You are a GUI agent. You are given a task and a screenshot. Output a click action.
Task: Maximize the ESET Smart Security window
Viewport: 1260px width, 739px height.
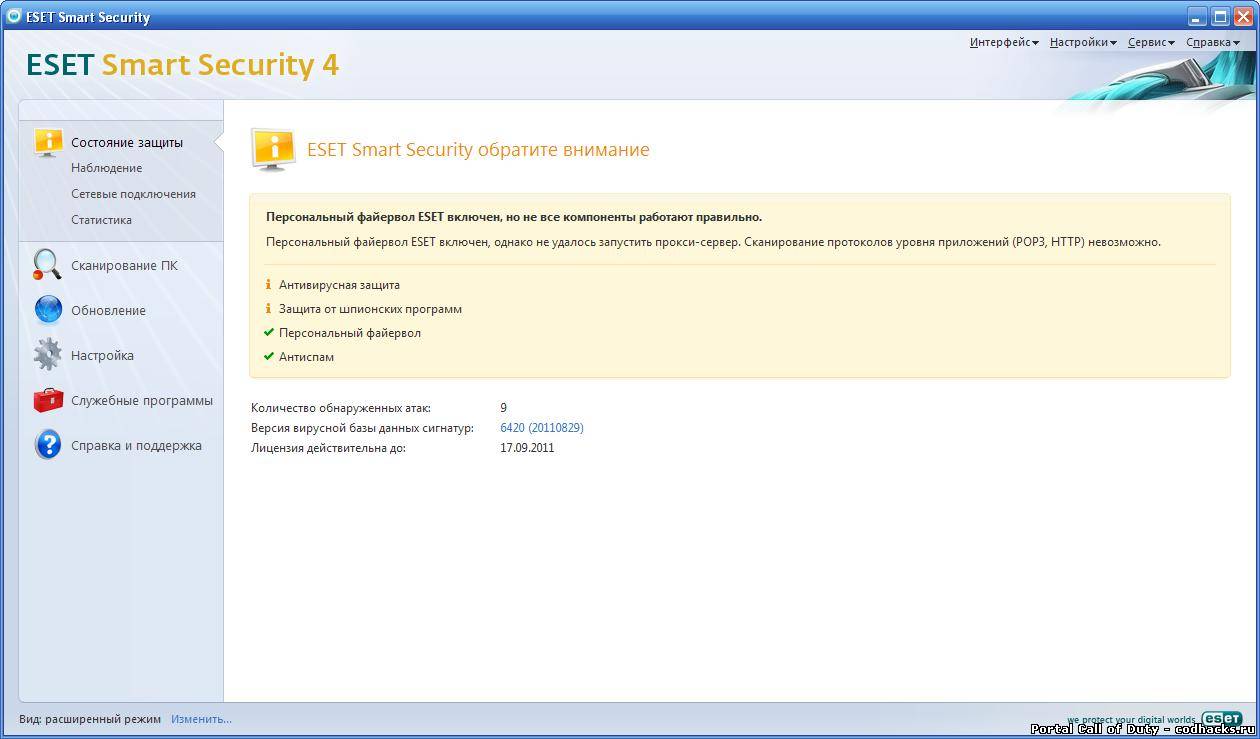(x=1220, y=17)
